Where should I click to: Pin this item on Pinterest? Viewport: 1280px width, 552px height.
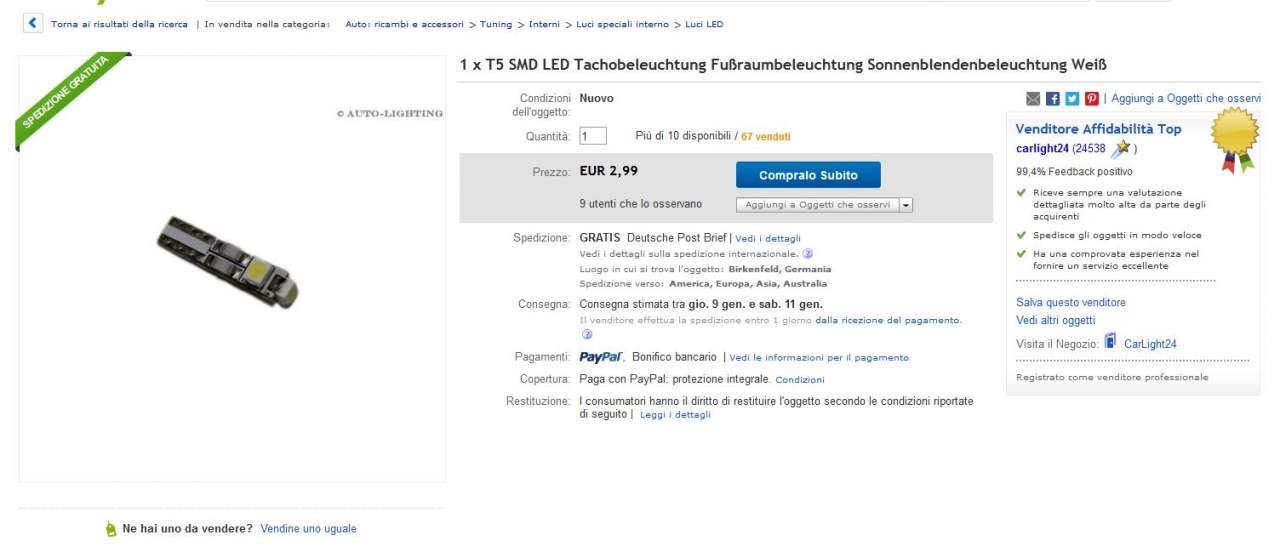pos(1092,98)
